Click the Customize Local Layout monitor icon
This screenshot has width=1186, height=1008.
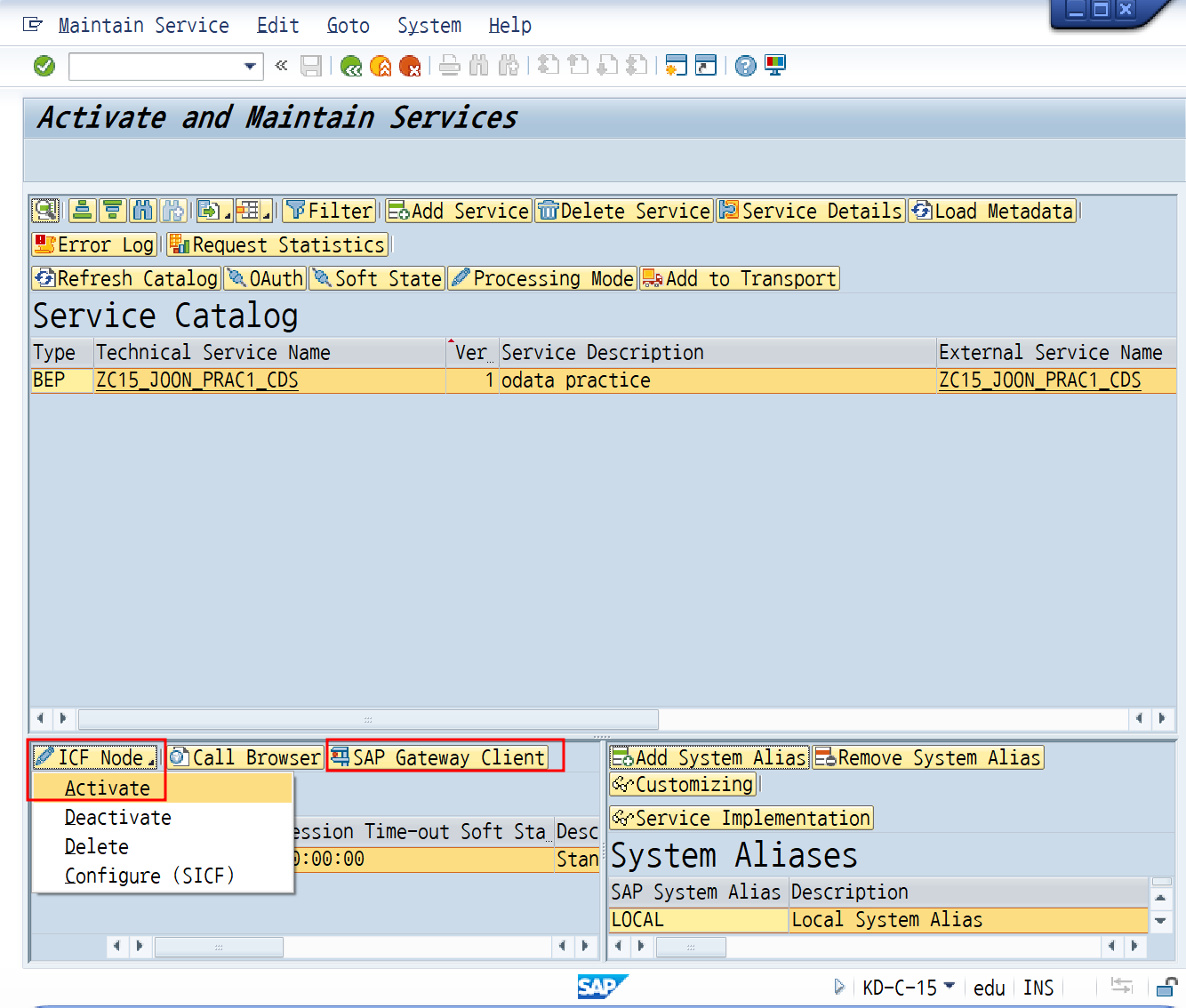775,66
